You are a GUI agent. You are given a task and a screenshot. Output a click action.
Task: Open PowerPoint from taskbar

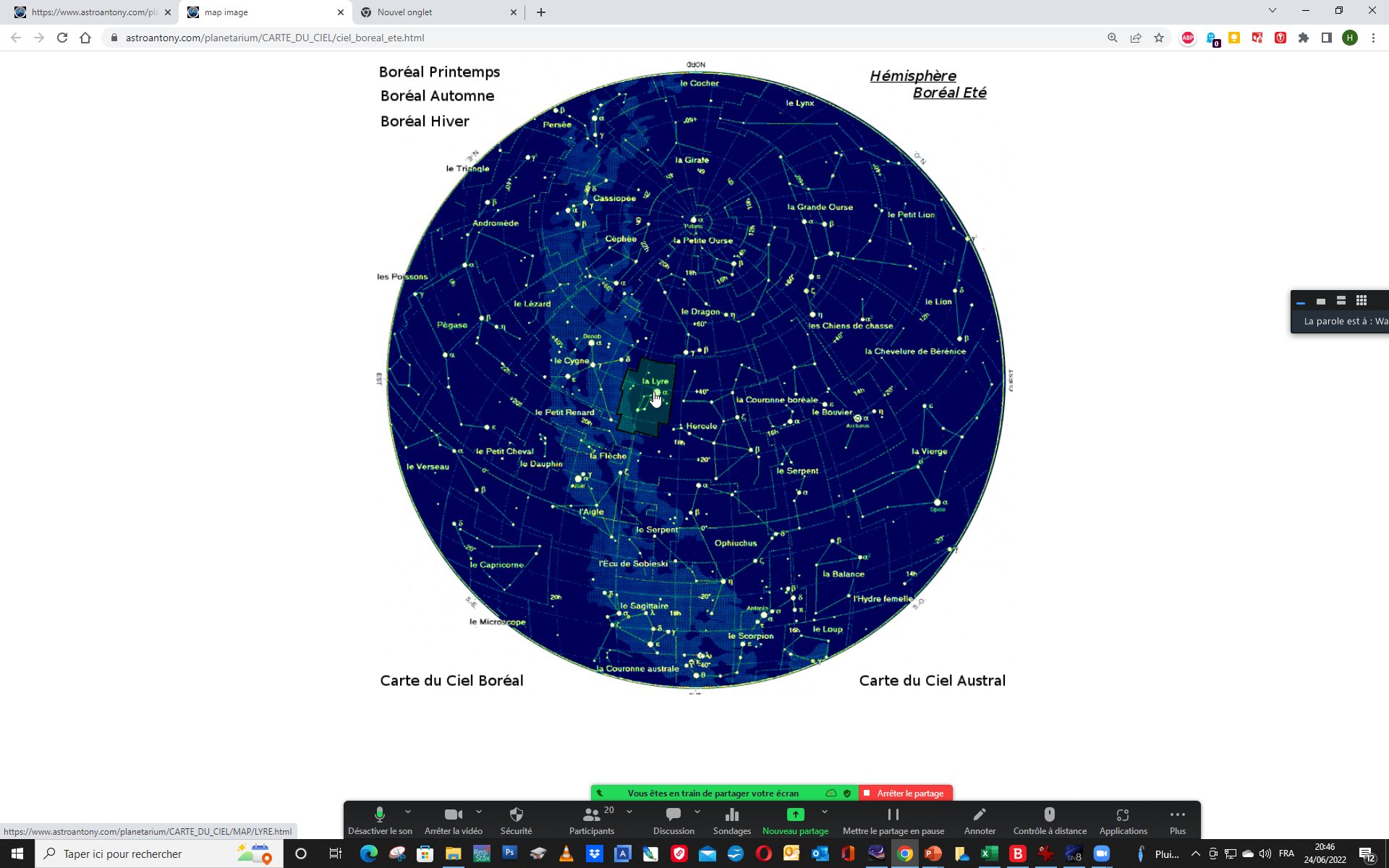pos(933,854)
